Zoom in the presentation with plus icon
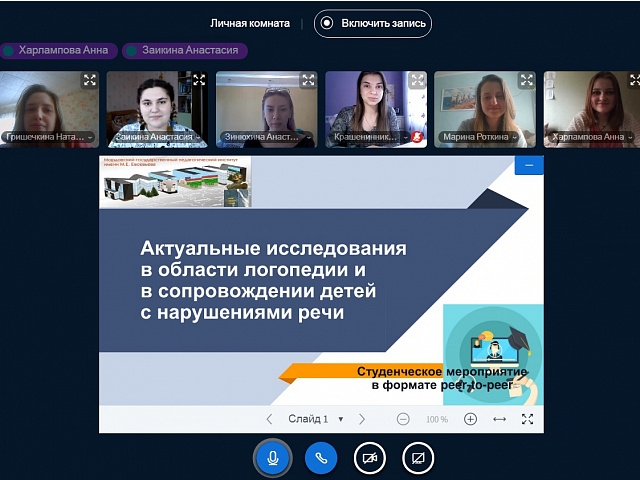 470,419
